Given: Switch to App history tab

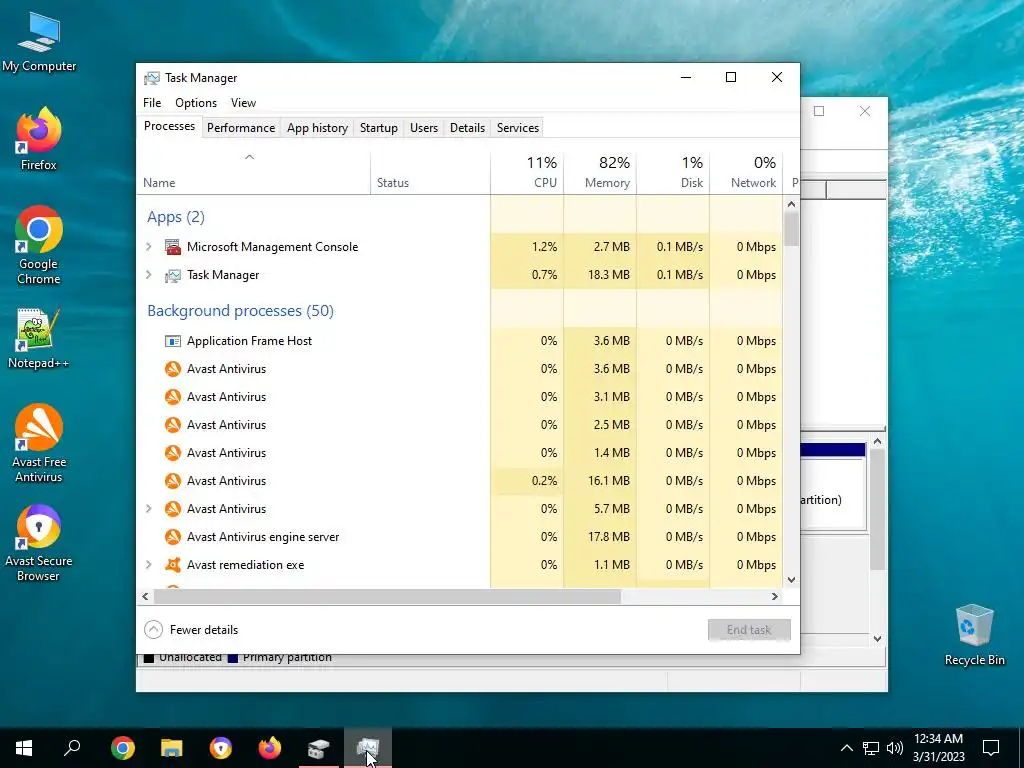Looking at the screenshot, I should click(x=317, y=128).
